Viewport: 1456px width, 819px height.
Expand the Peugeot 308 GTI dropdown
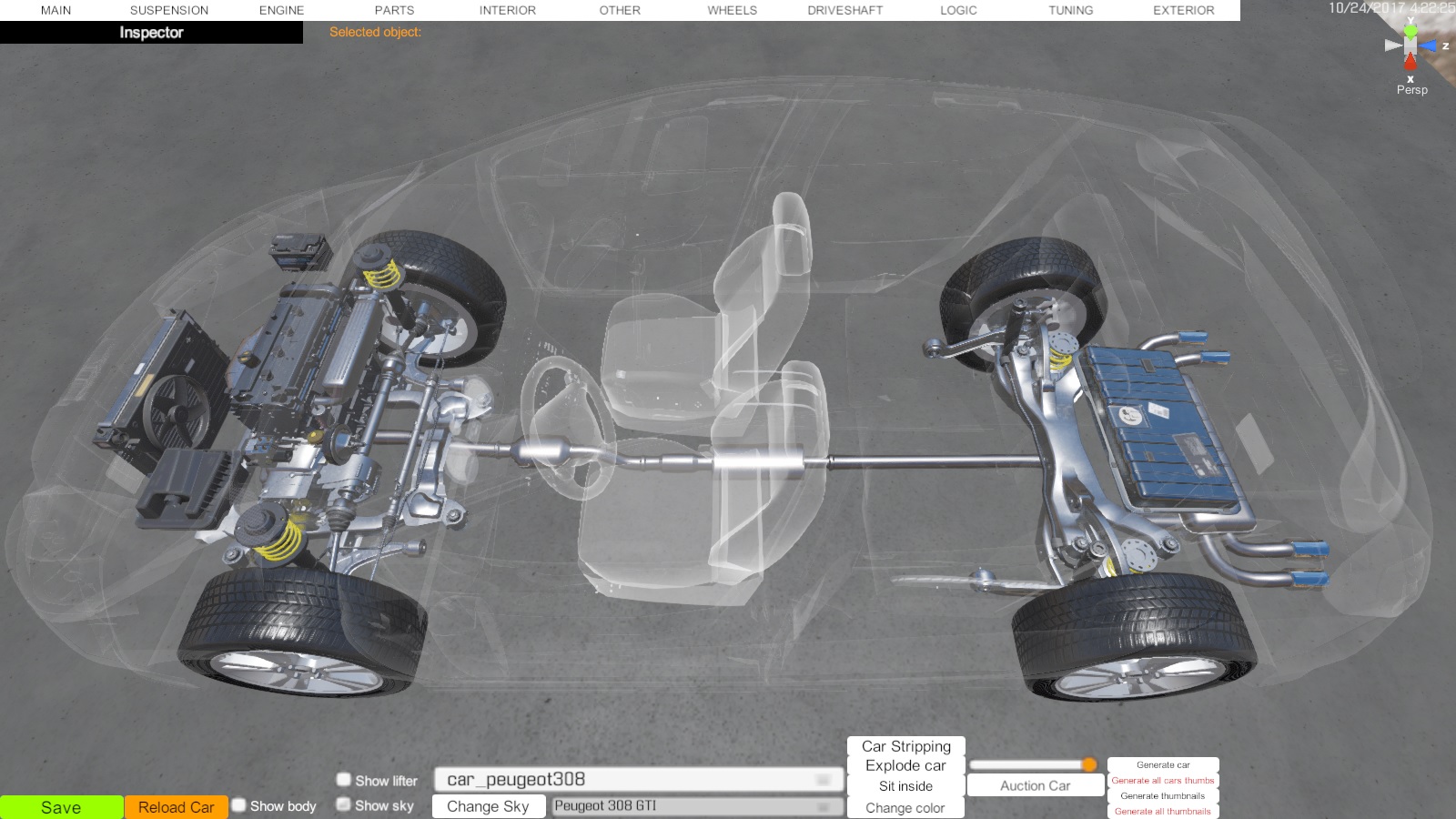[x=697, y=806]
